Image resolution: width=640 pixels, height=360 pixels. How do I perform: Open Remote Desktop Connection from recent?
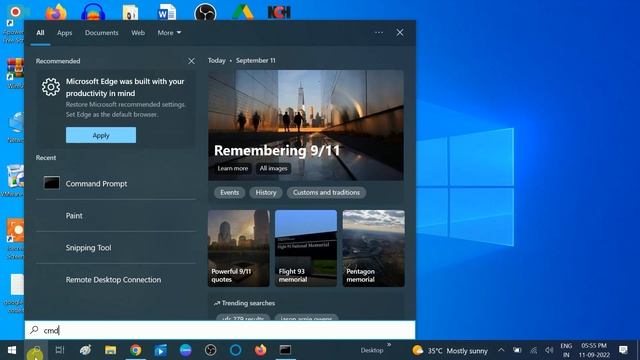point(116,280)
